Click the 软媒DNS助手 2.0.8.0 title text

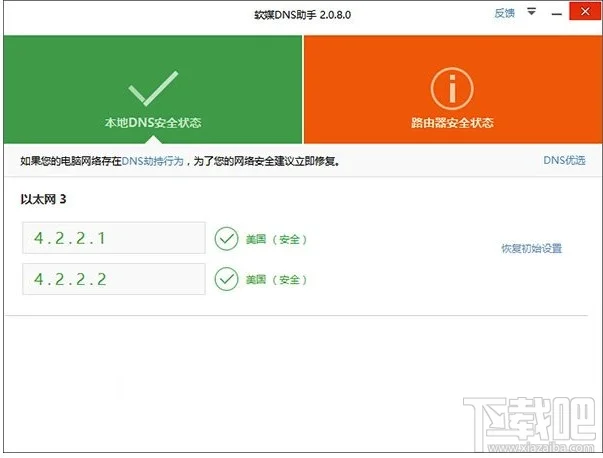pos(302,15)
